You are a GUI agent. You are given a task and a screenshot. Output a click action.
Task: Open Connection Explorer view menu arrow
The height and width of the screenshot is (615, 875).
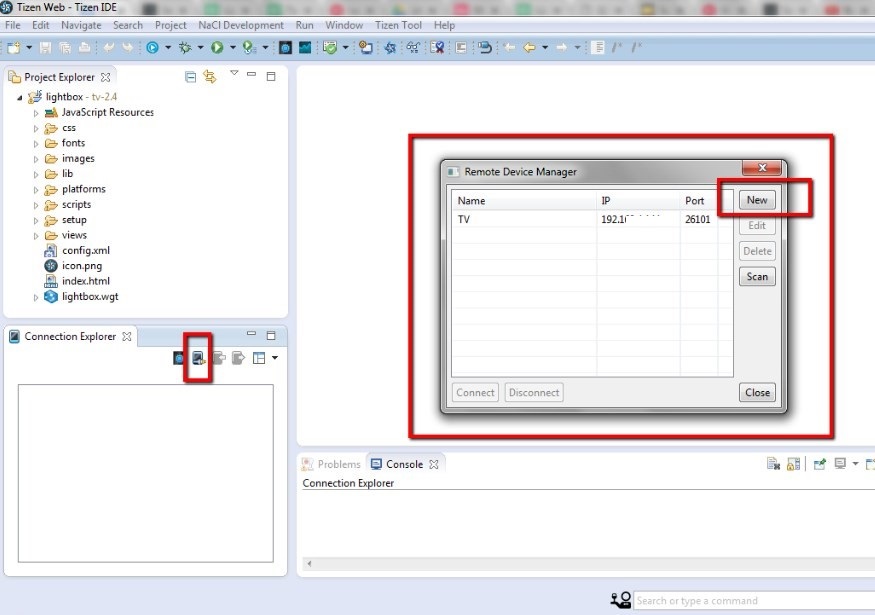[x=275, y=358]
